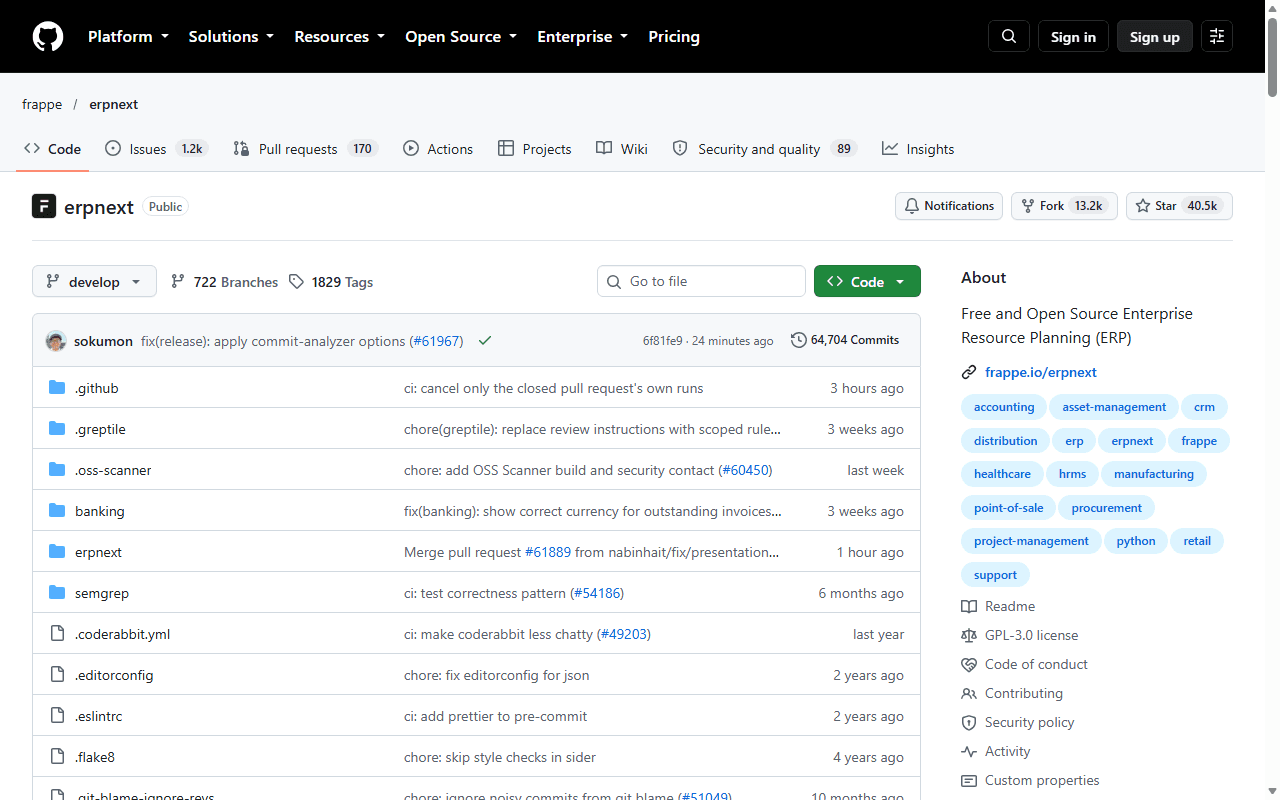Open the frappe owner breadcrumb link

click(42, 104)
